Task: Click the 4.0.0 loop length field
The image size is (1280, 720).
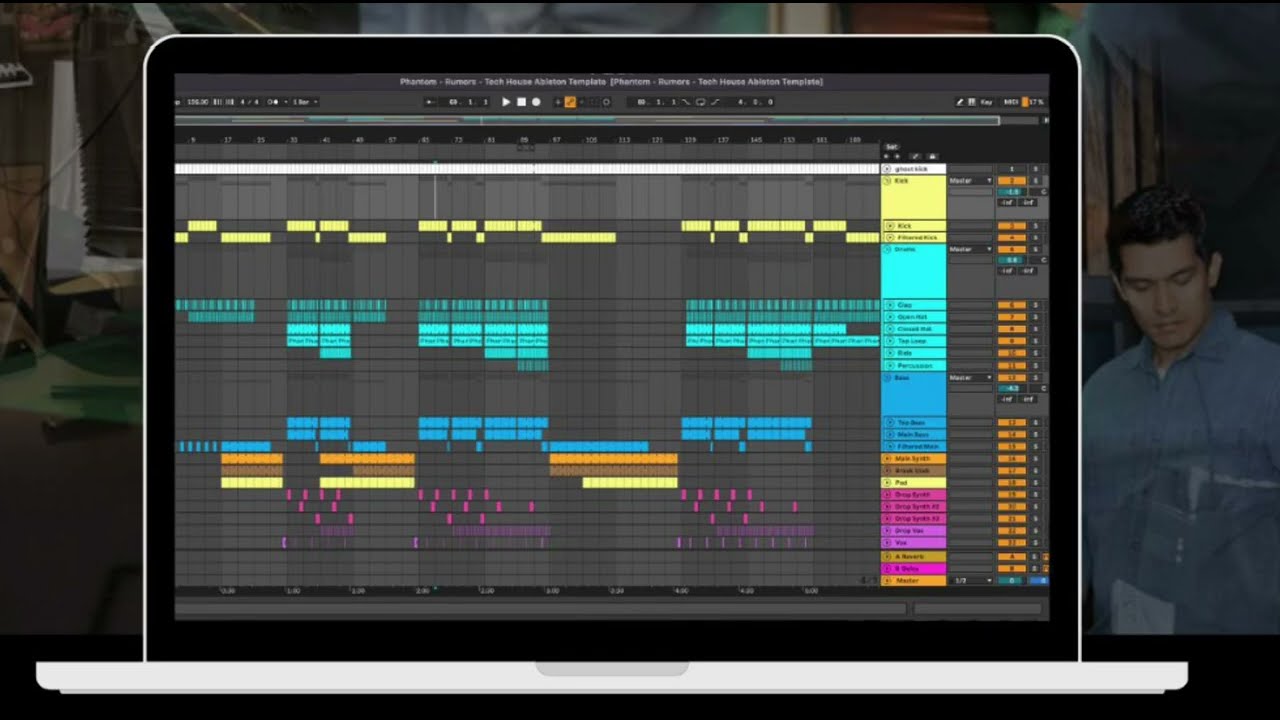Action: [x=755, y=102]
